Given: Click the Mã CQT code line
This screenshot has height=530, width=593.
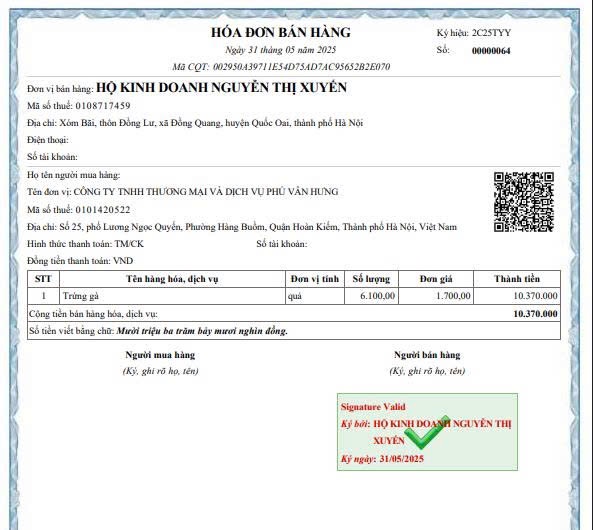Looking at the screenshot, I should [281, 67].
